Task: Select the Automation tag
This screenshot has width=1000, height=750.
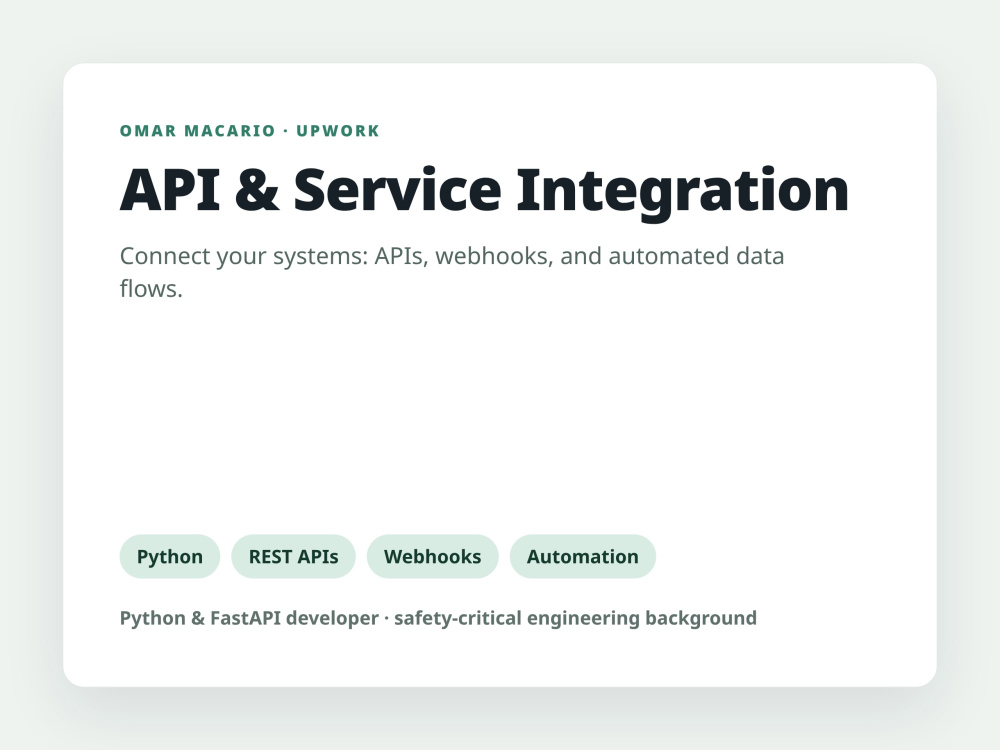Action: (582, 556)
